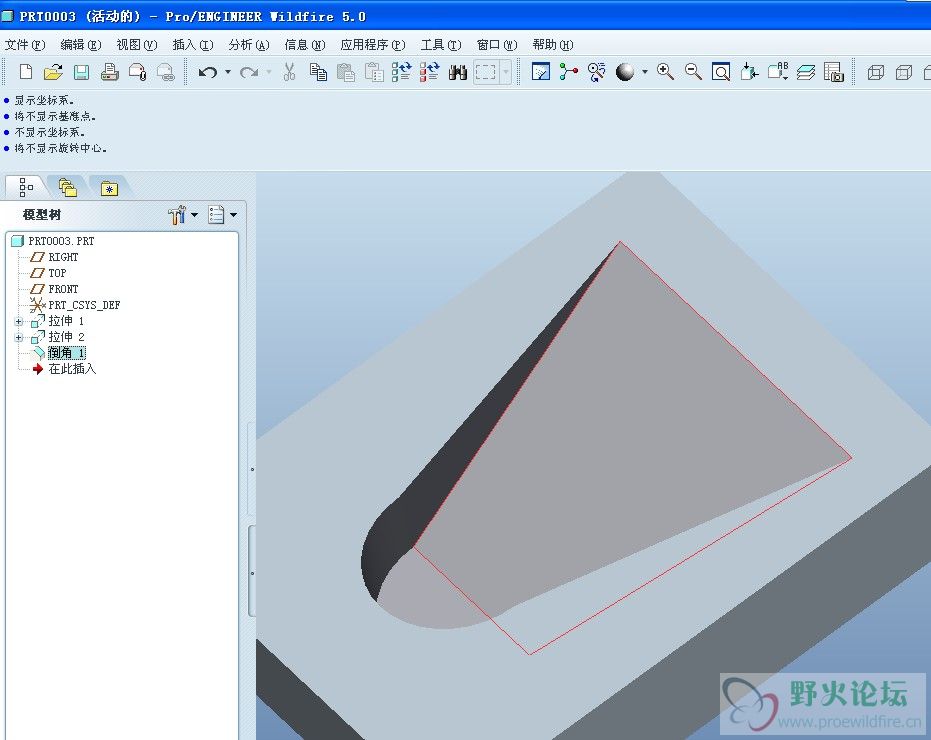This screenshot has width=931, height=740.
Task: Open the 工具(T) menu
Action: pyautogui.click(x=441, y=45)
